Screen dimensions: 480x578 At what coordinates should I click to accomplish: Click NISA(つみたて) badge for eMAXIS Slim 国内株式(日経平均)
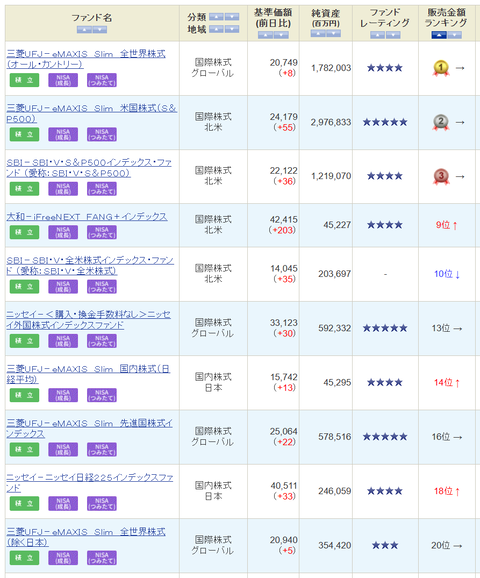click(x=102, y=395)
